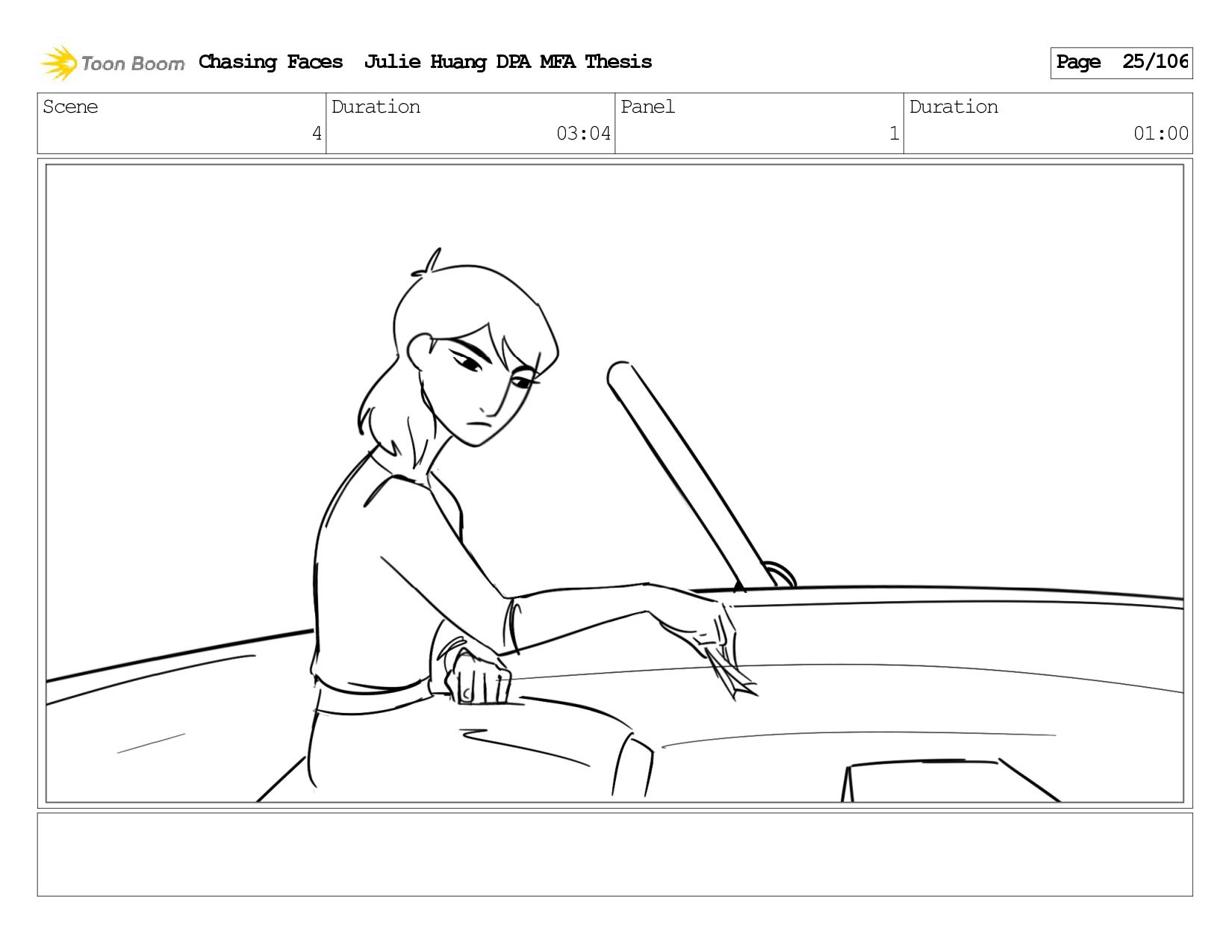
Task: Click the scene duration '03:04'
Action: tap(583, 134)
